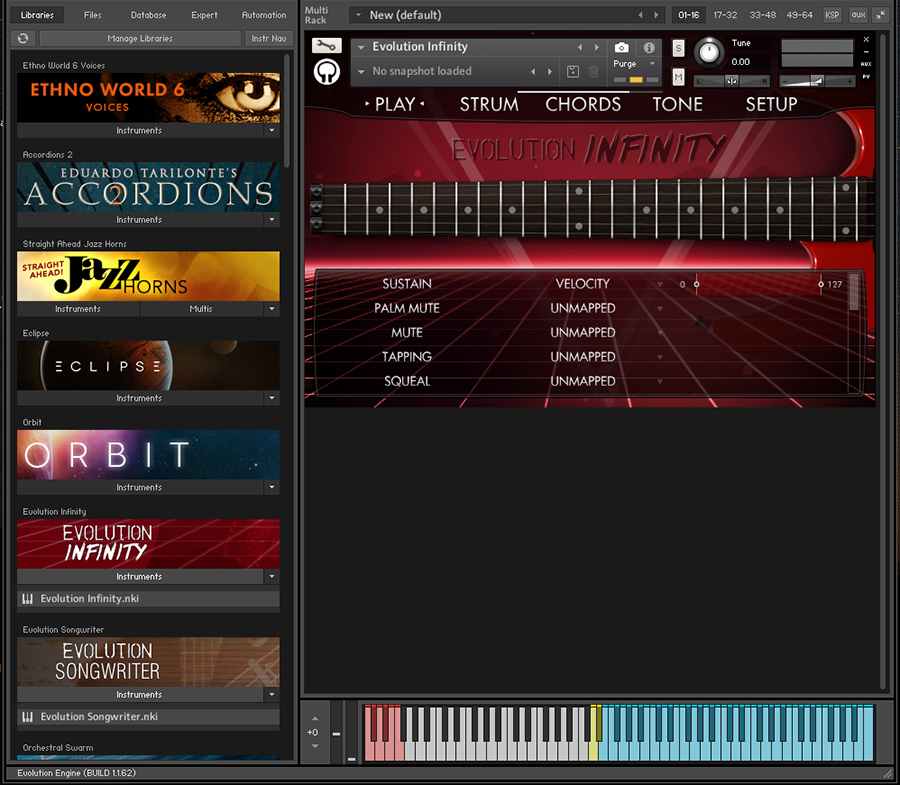Click the Sustain velocity lower handle at 0
The image size is (900, 785).
pyautogui.click(x=696, y=284)
